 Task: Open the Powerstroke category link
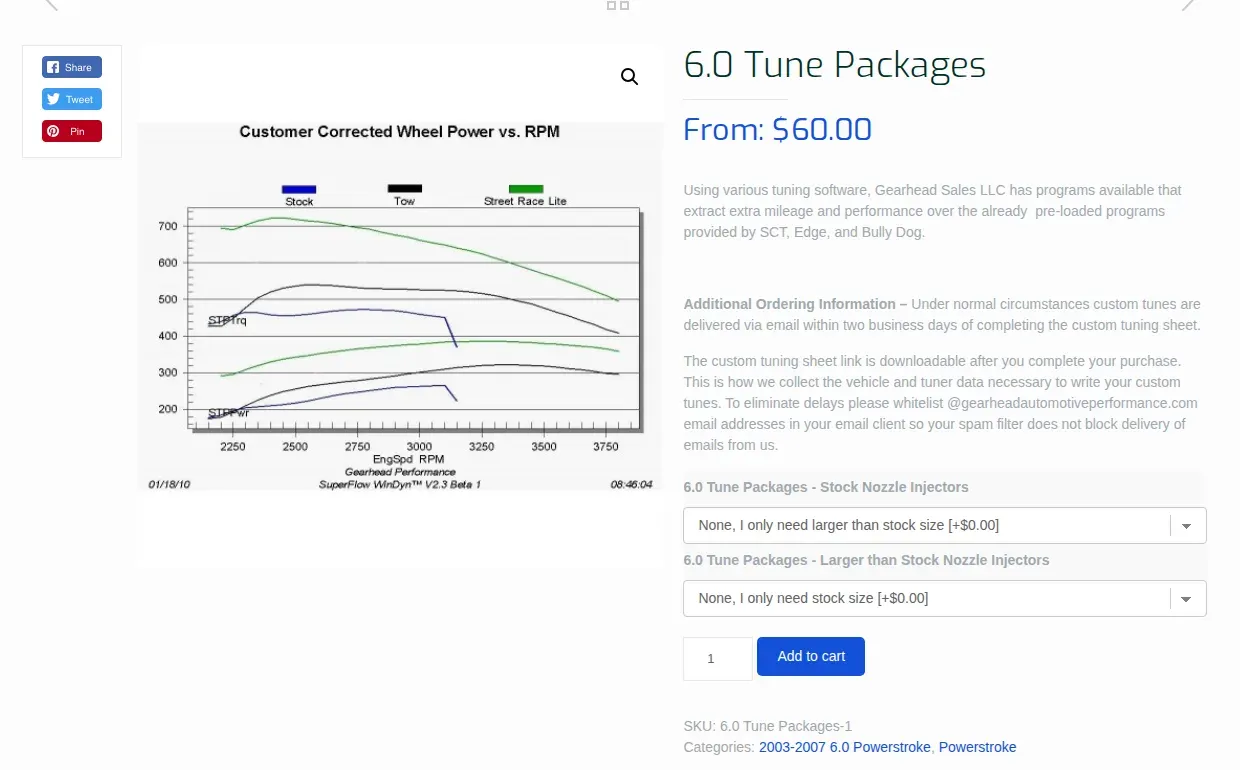(x=977, y=747)
